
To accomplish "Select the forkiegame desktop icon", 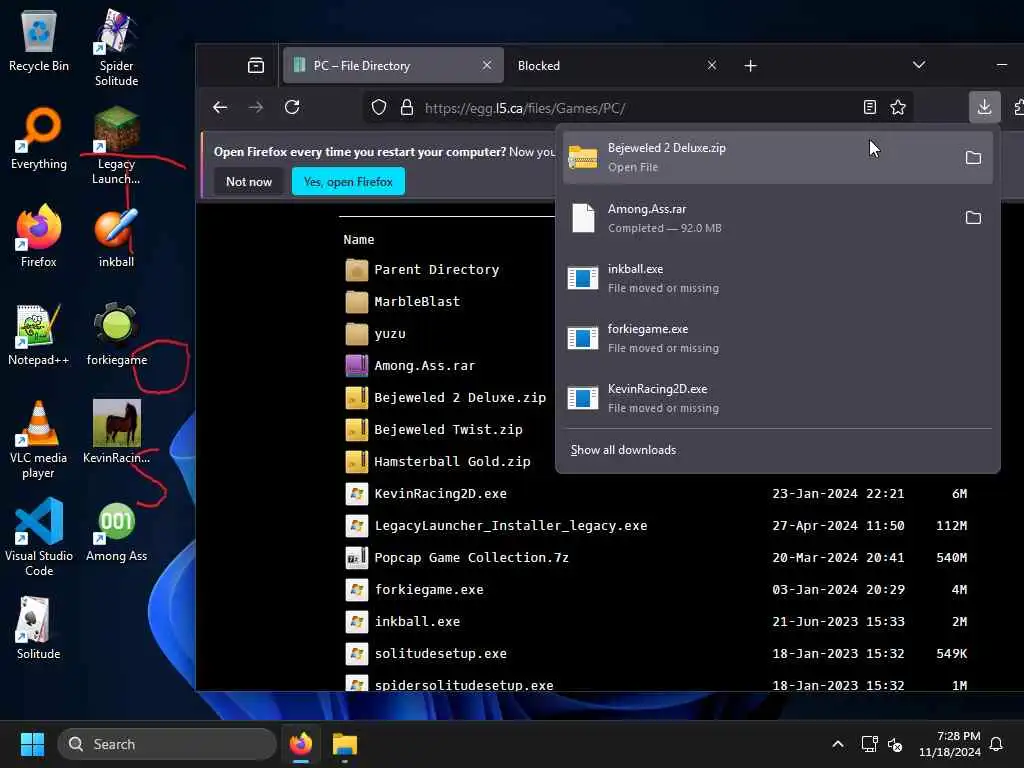I will pos(116,334).
